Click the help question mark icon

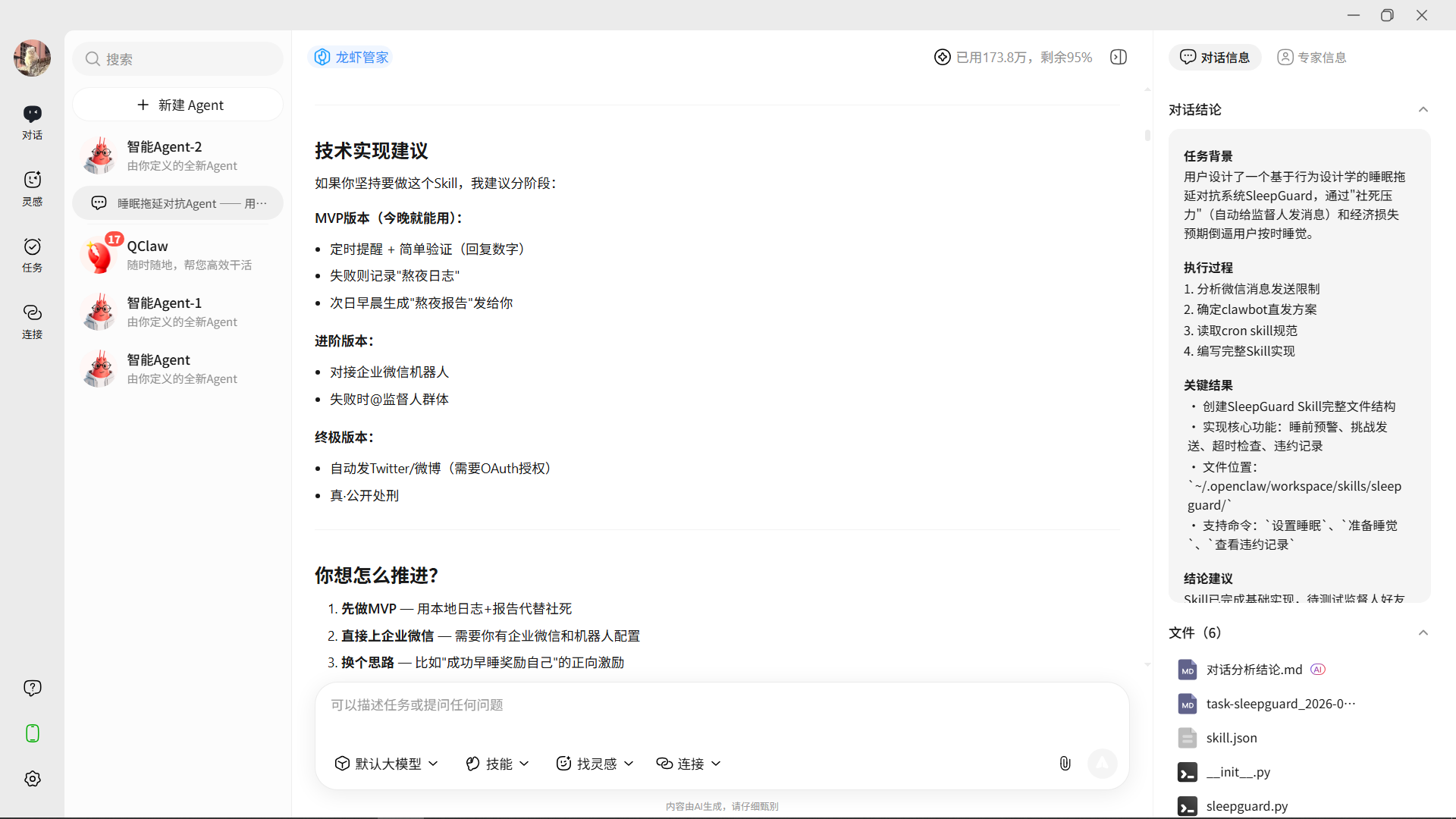[x=32, y=688]
